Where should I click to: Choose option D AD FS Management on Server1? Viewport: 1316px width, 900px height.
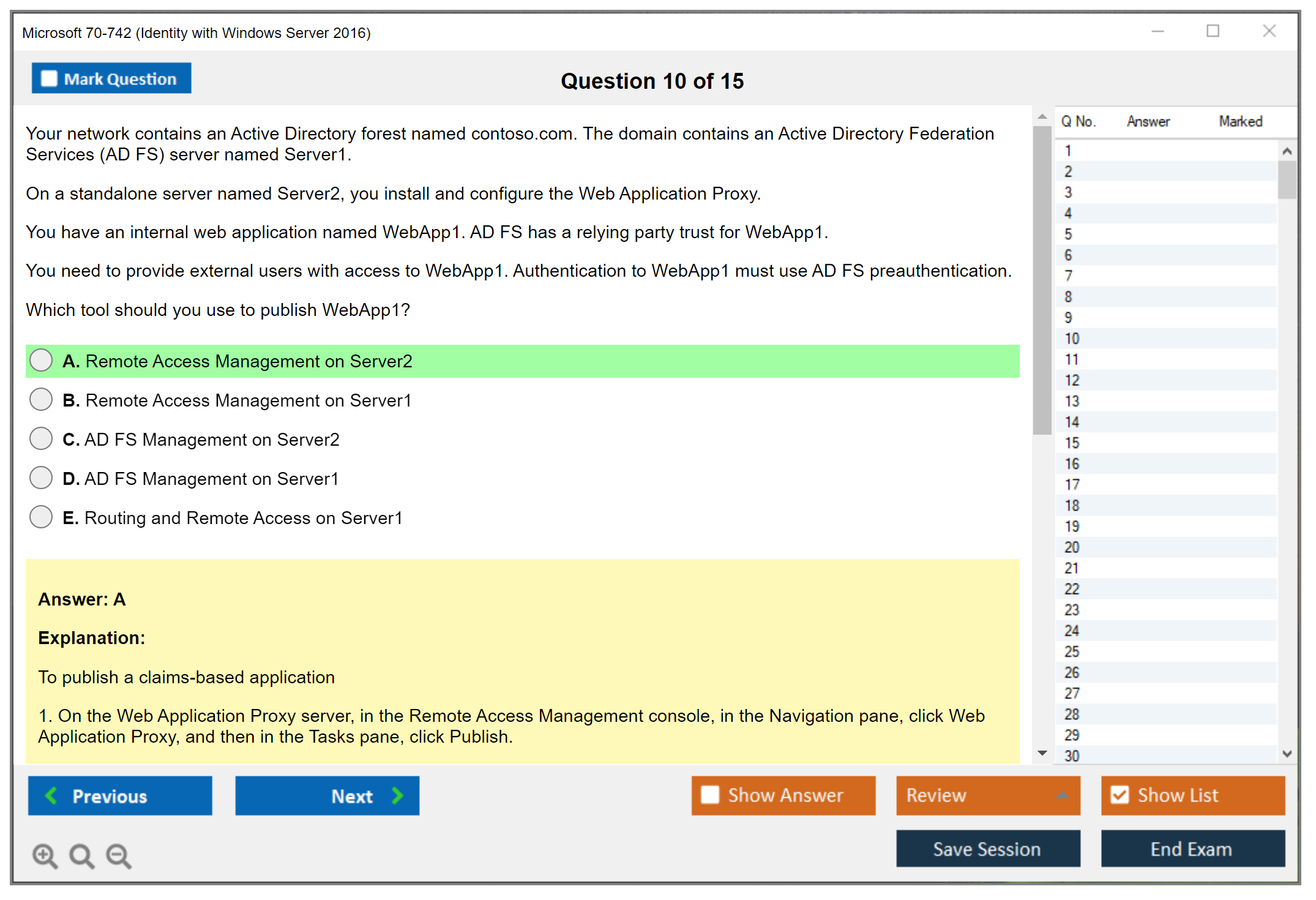tap(41, 478)
